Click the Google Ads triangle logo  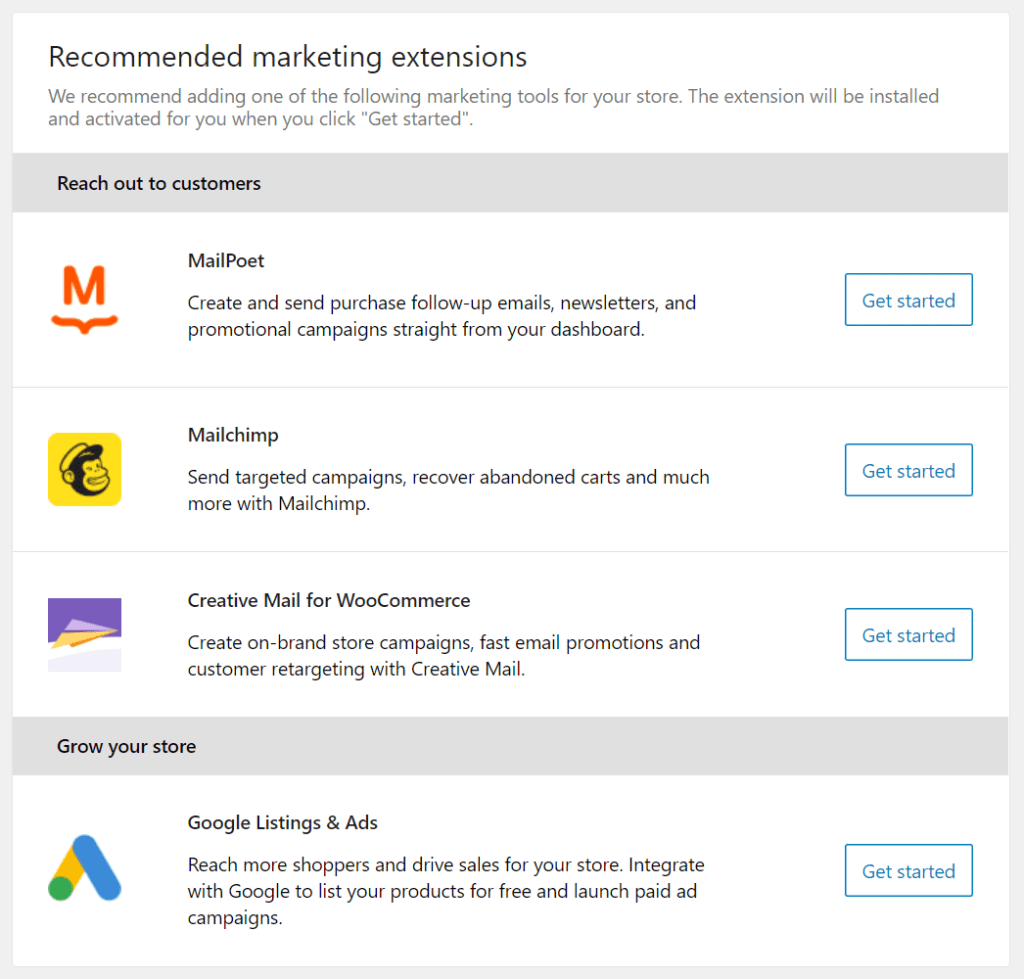coord(84,868)
